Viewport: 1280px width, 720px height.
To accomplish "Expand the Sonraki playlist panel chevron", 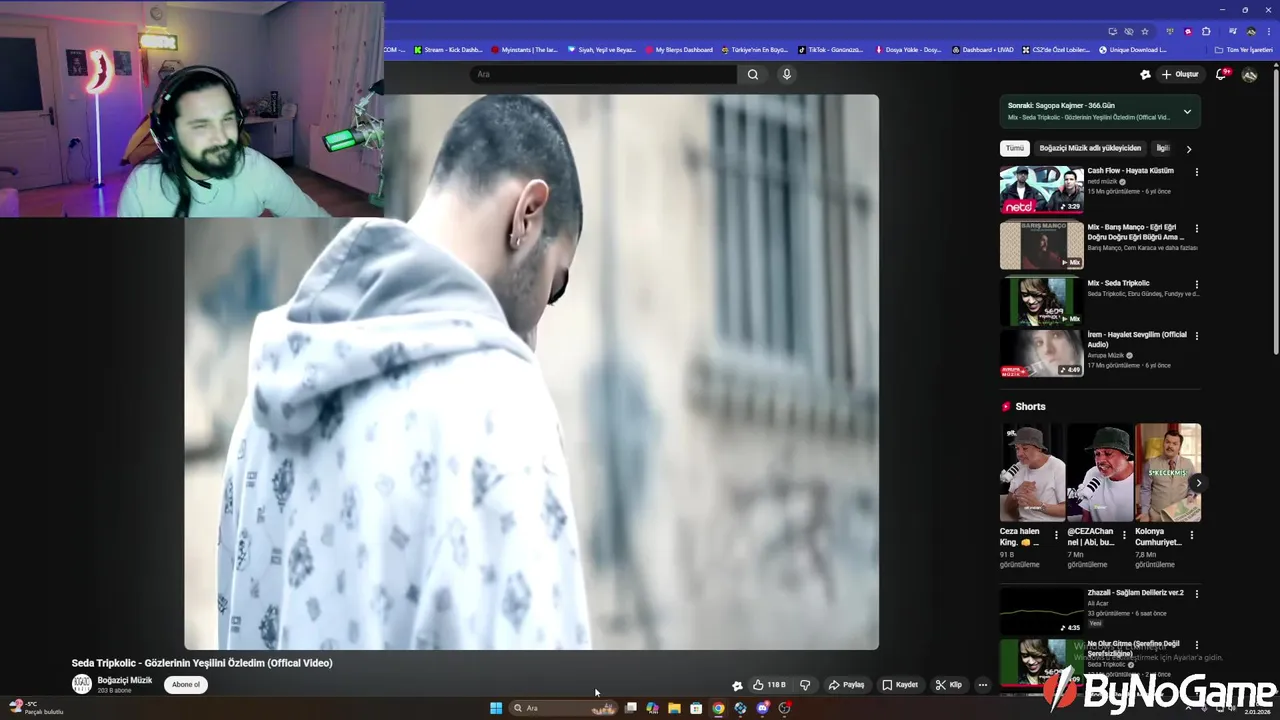I will tap(1187, 111).
